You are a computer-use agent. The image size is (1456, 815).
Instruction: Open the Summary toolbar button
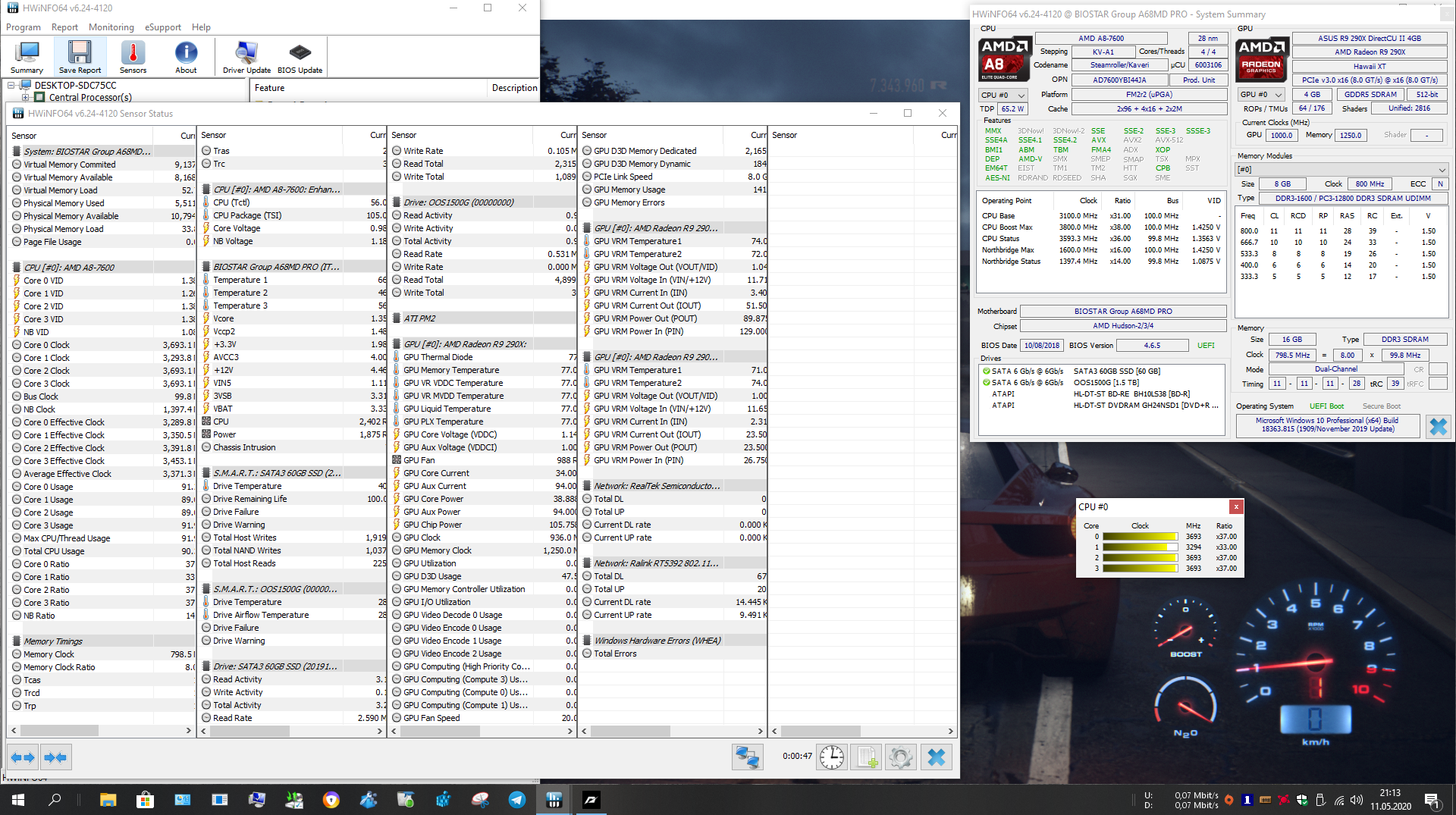(x=27, y=57)
